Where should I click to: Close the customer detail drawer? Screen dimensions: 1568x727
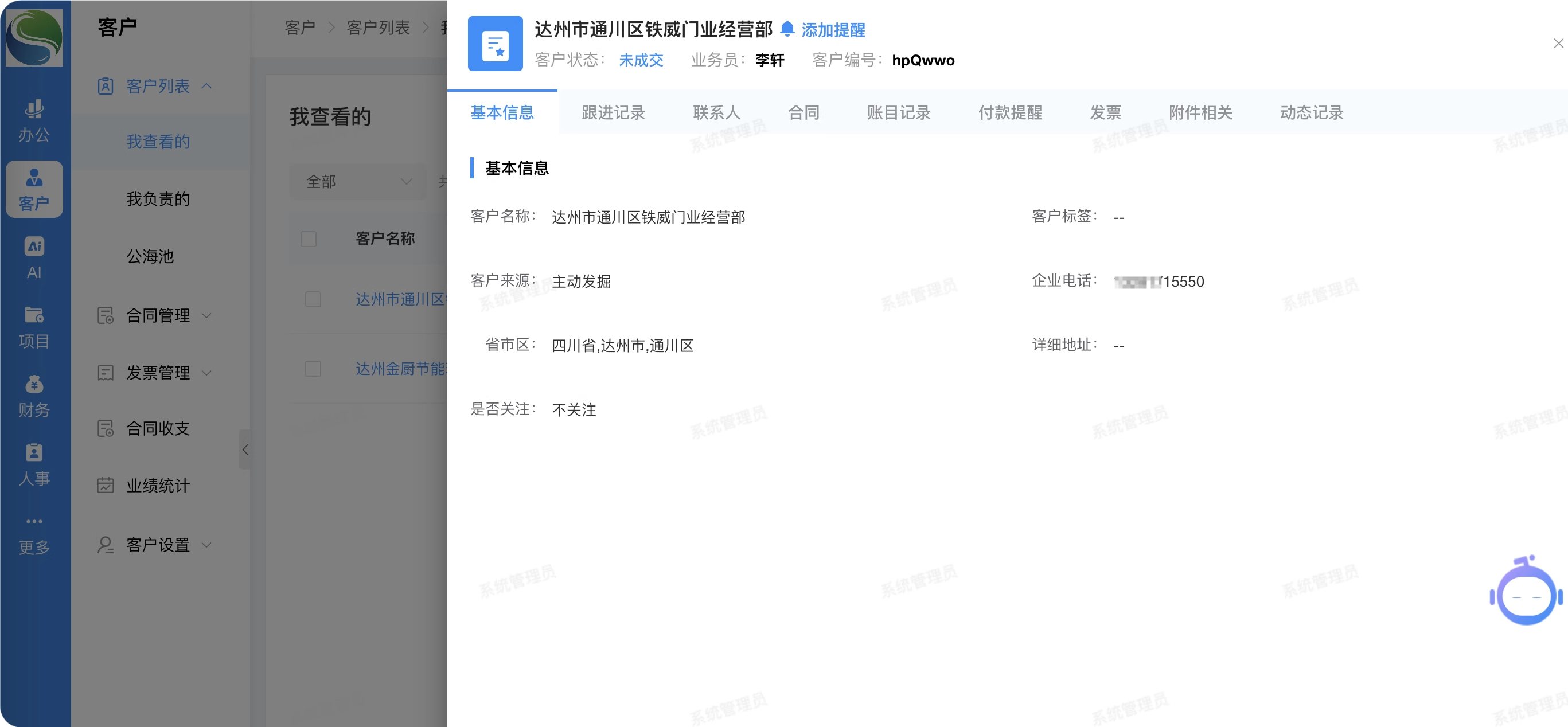coord(1558,43)
